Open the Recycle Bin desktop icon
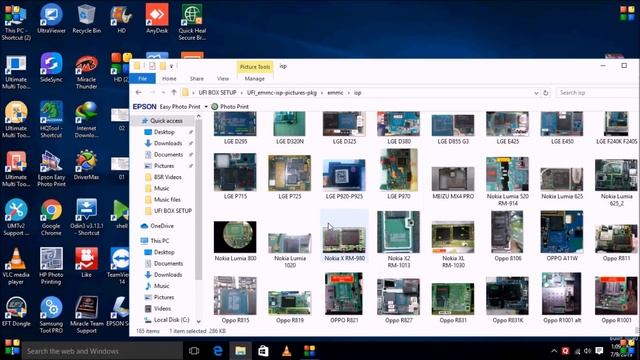This screenshot has width=640, height=360. point(86,19)
